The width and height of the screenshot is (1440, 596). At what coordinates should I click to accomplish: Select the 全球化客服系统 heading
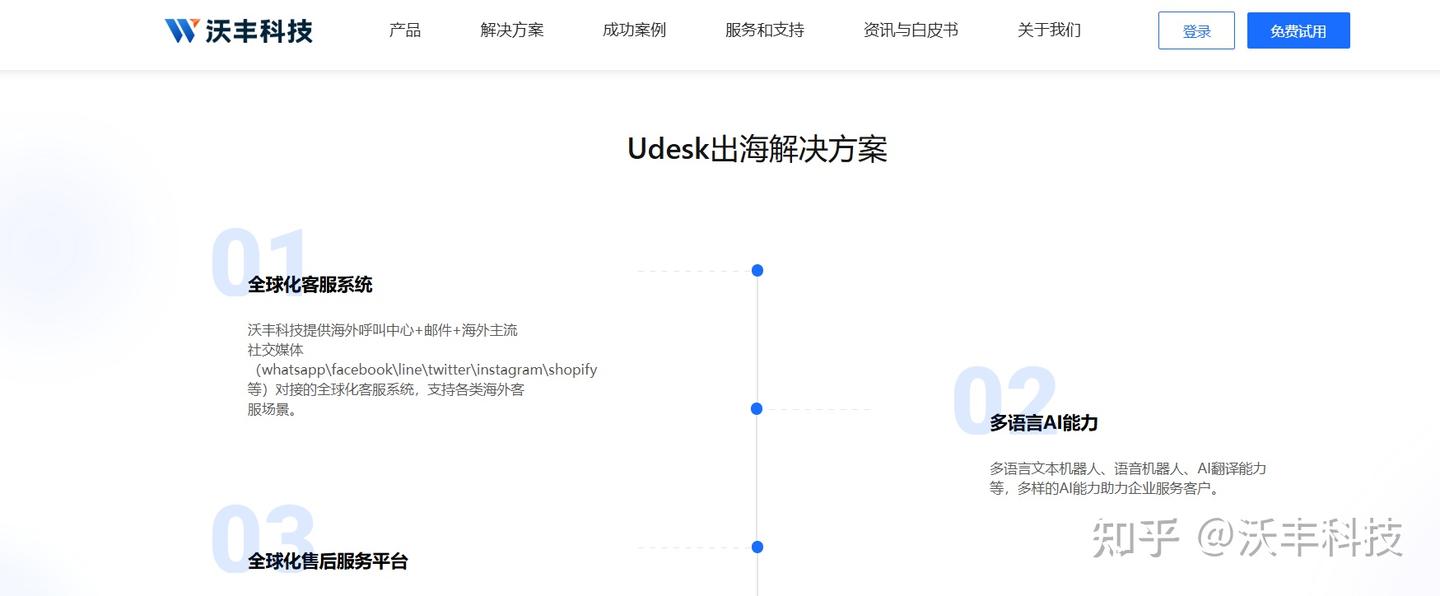[x=310, y=285]
